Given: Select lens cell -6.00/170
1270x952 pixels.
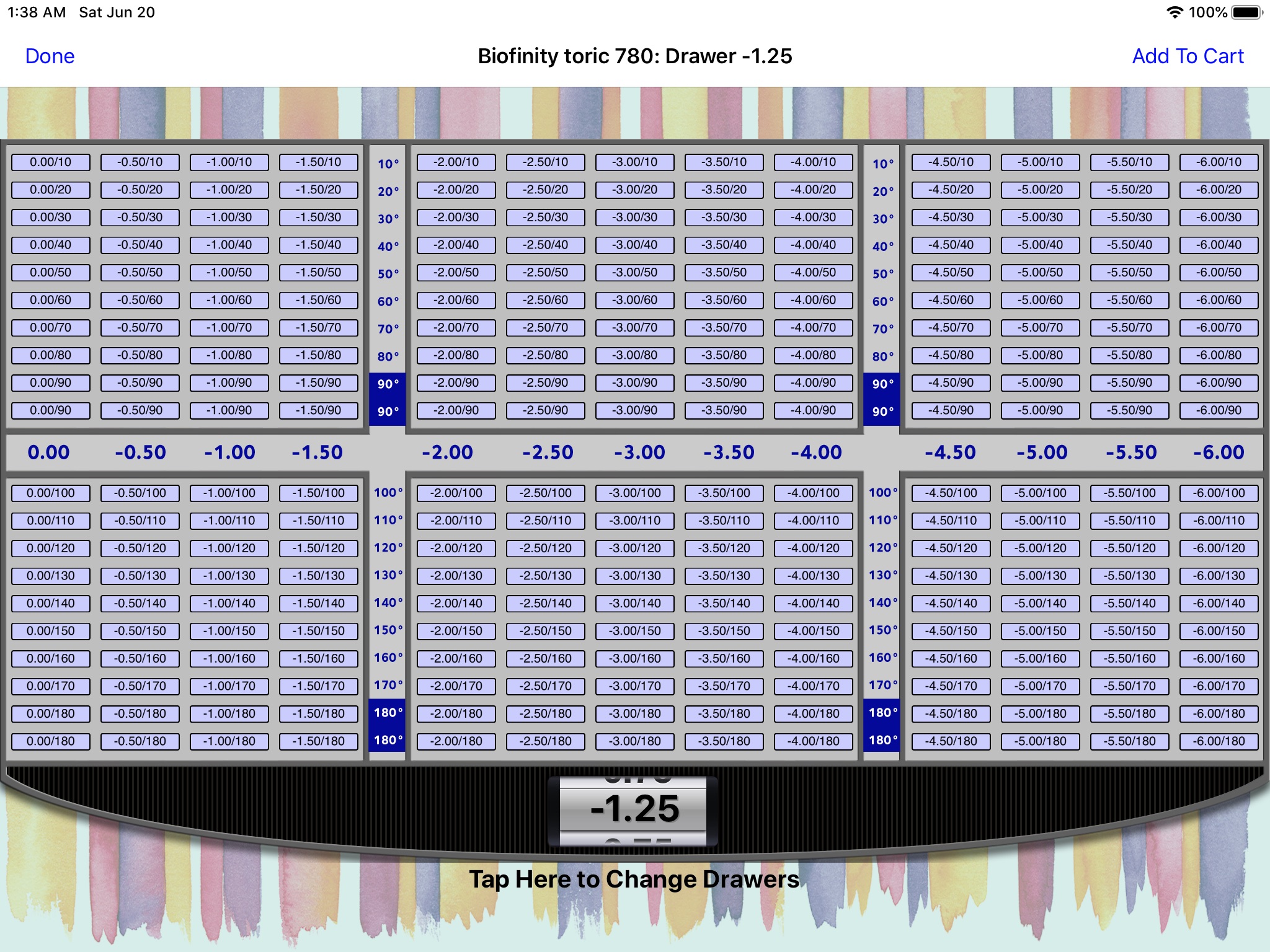Looking at the screenshot, I should pos(1219,686).
